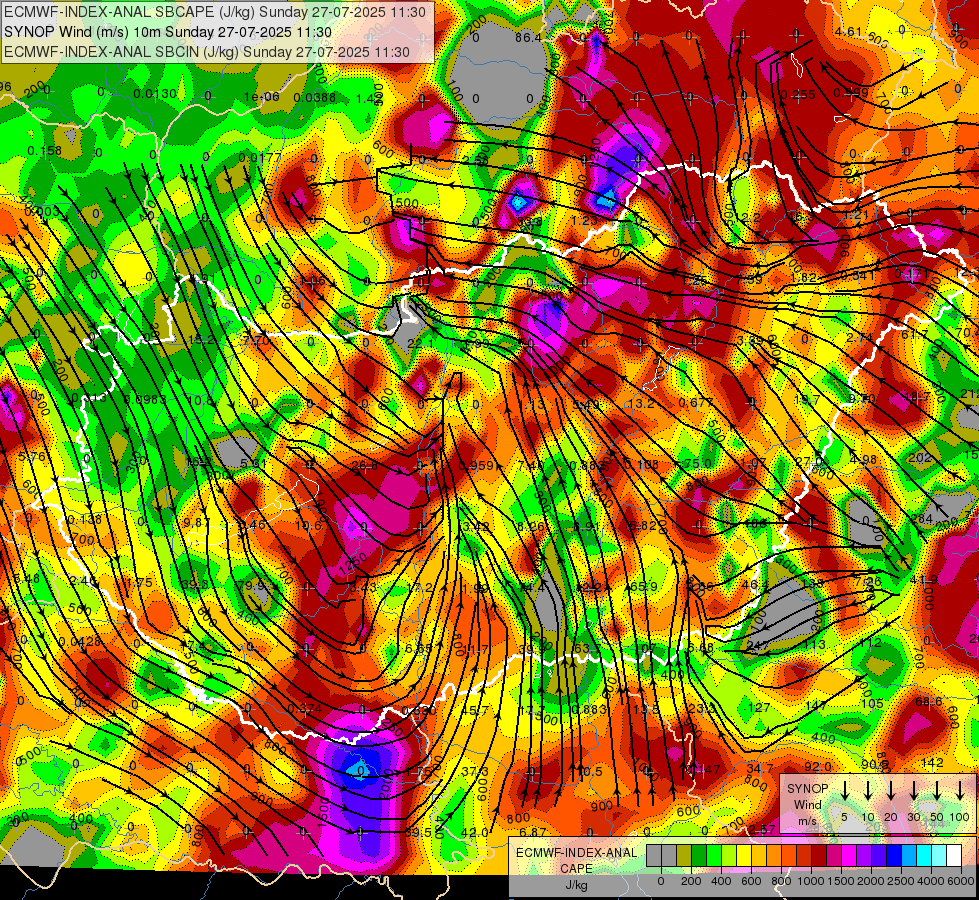Select the dark red CAPE legend swatch
Screen dimensions: 979x900
tap(819, 856)
